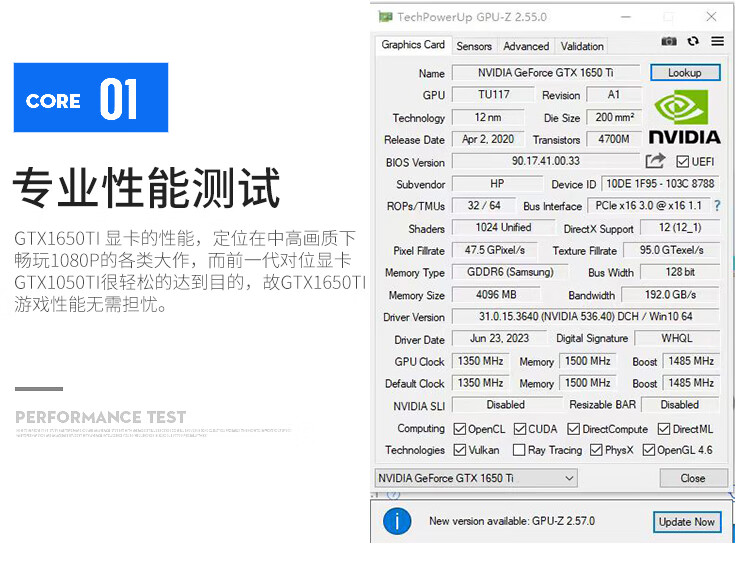
Task: Click the Bus Interface value PCIe x16 3.0
Action: pyautogui.click(x=648, y=206)
